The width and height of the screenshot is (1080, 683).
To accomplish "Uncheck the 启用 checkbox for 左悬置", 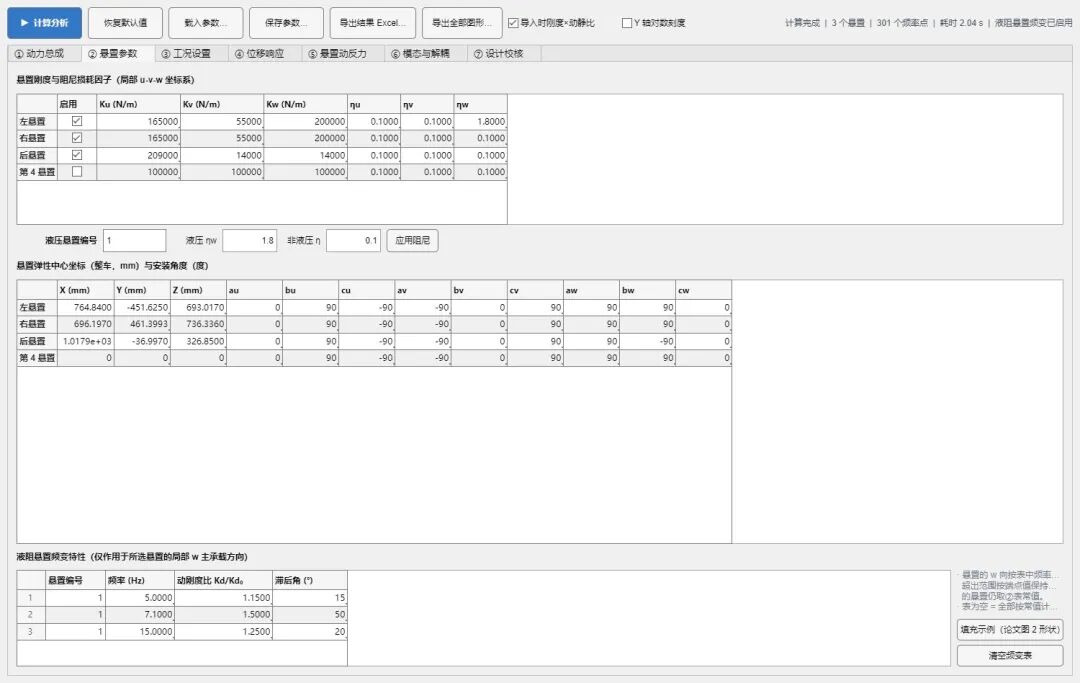I will (77, 121).
